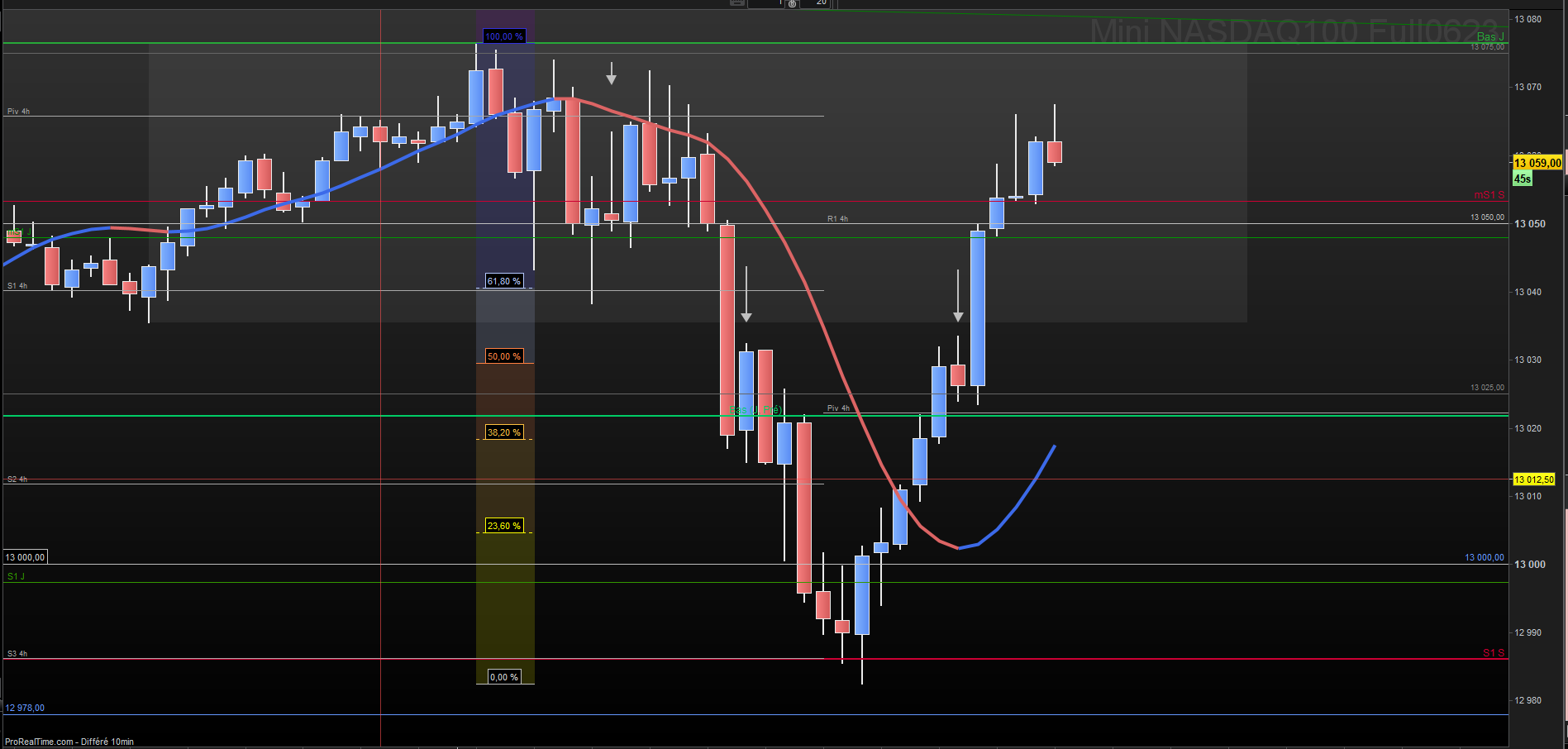Click the small 13 075,00 level label
The height and width of the screenshot is (749, 1568).
coord(1487,47)
